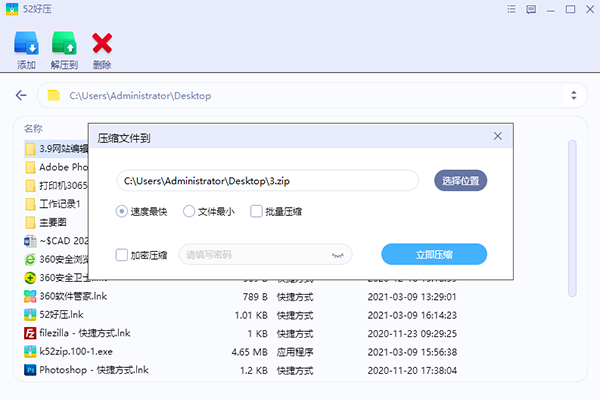600x400 pixels.
Task: Open the list menu icon in title bar
Action: [x=511, y=9]
